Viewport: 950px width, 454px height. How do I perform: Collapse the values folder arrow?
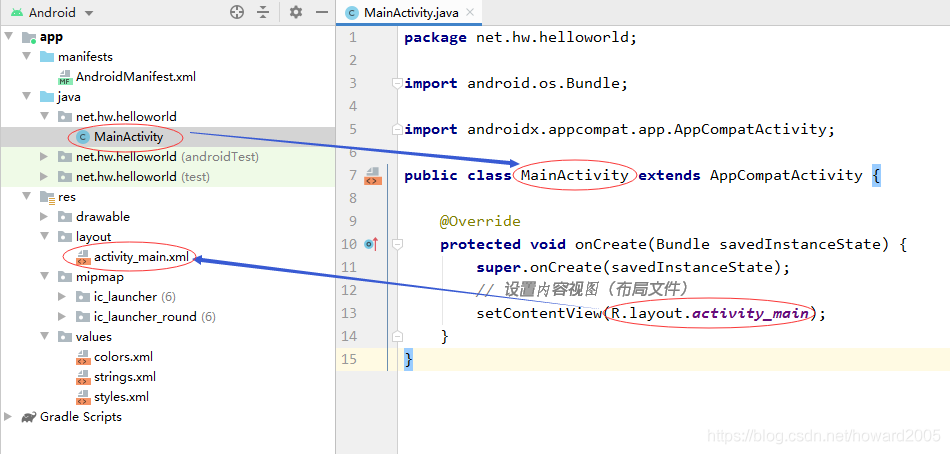tap(45, 336)
